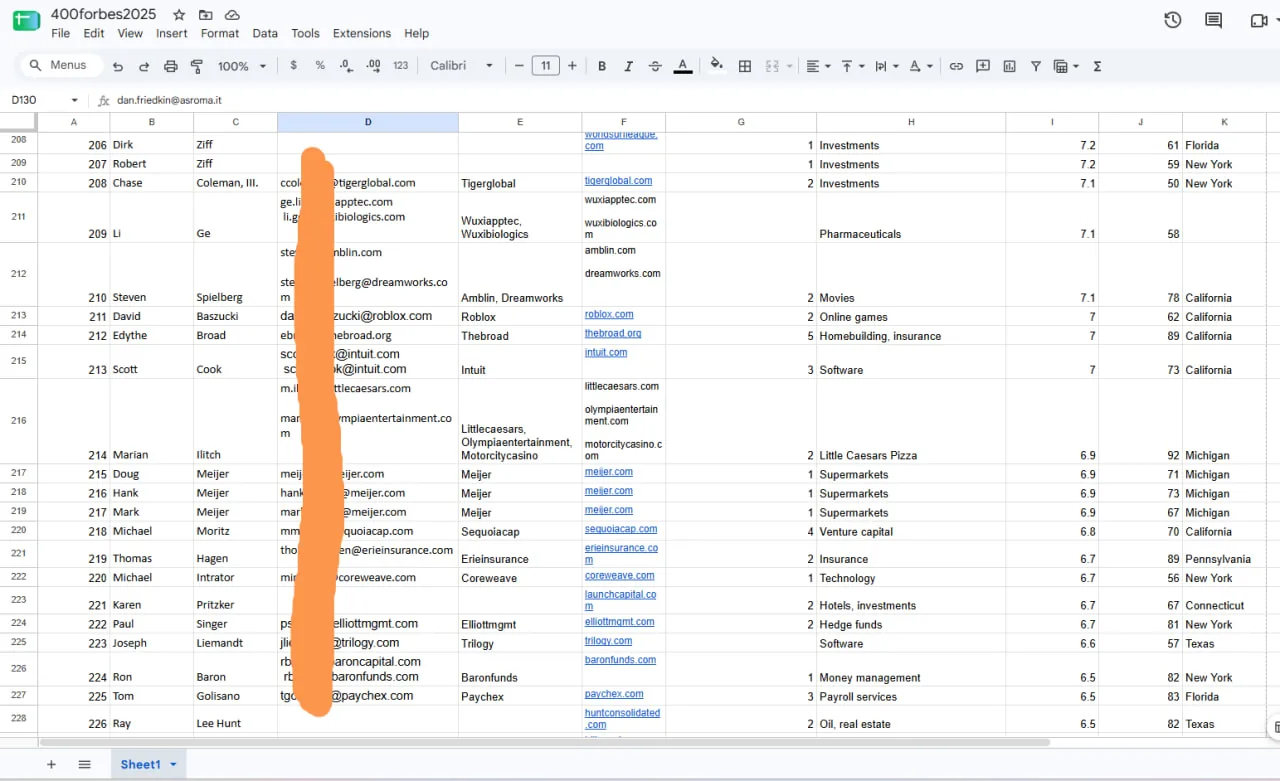Open the Calibri font dropdown
The width and height of the screenshot is (1280, 781).
[x=462, y=66]
